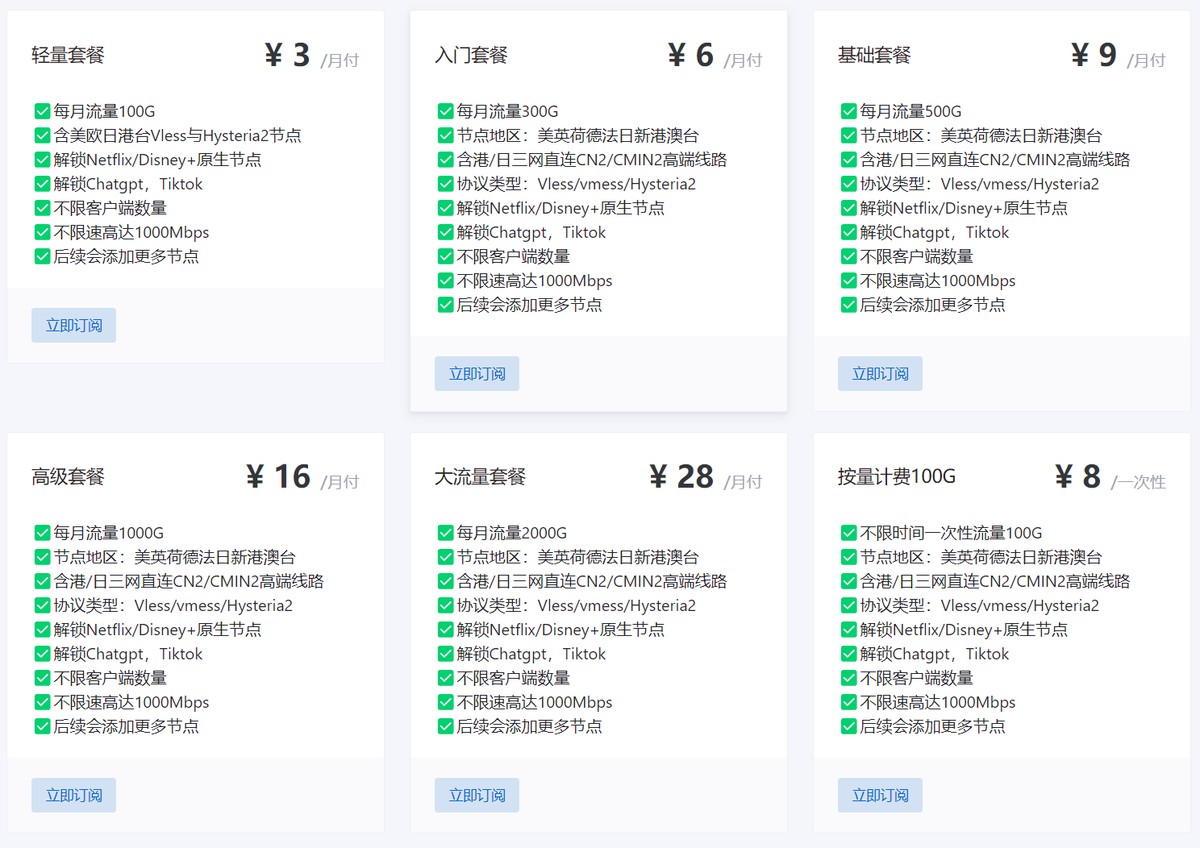
Task: Toggle the checkmark for 不限客户端数量 in 入门套餐
Action: tap(445, 256)
